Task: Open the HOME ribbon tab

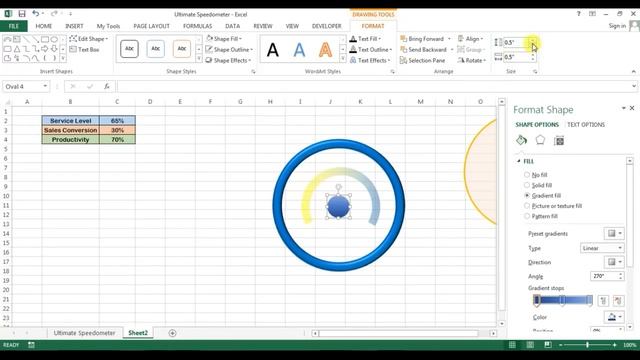Action: (x=44, y=26)
